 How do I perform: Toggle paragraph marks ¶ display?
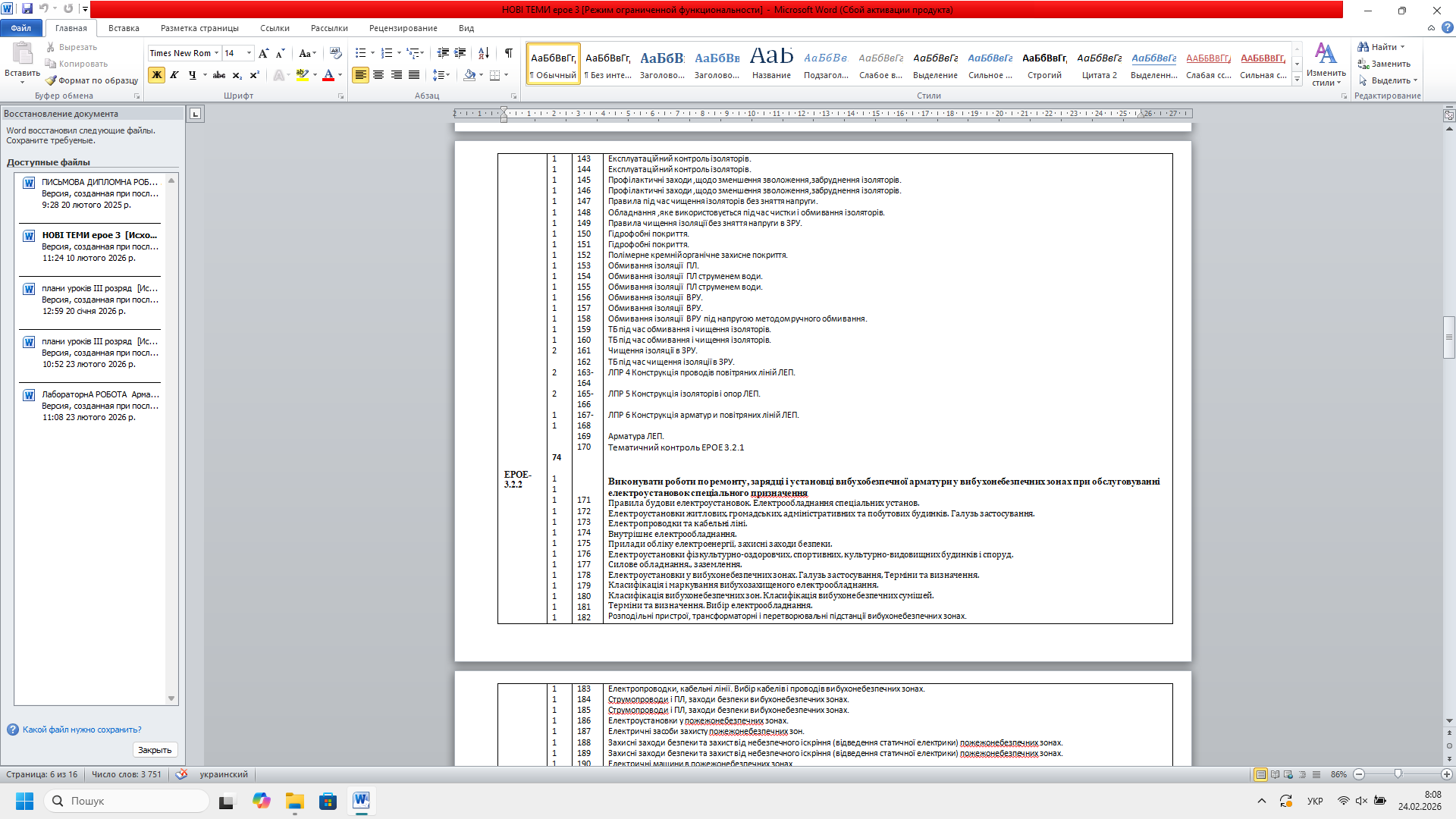[508, 53]
